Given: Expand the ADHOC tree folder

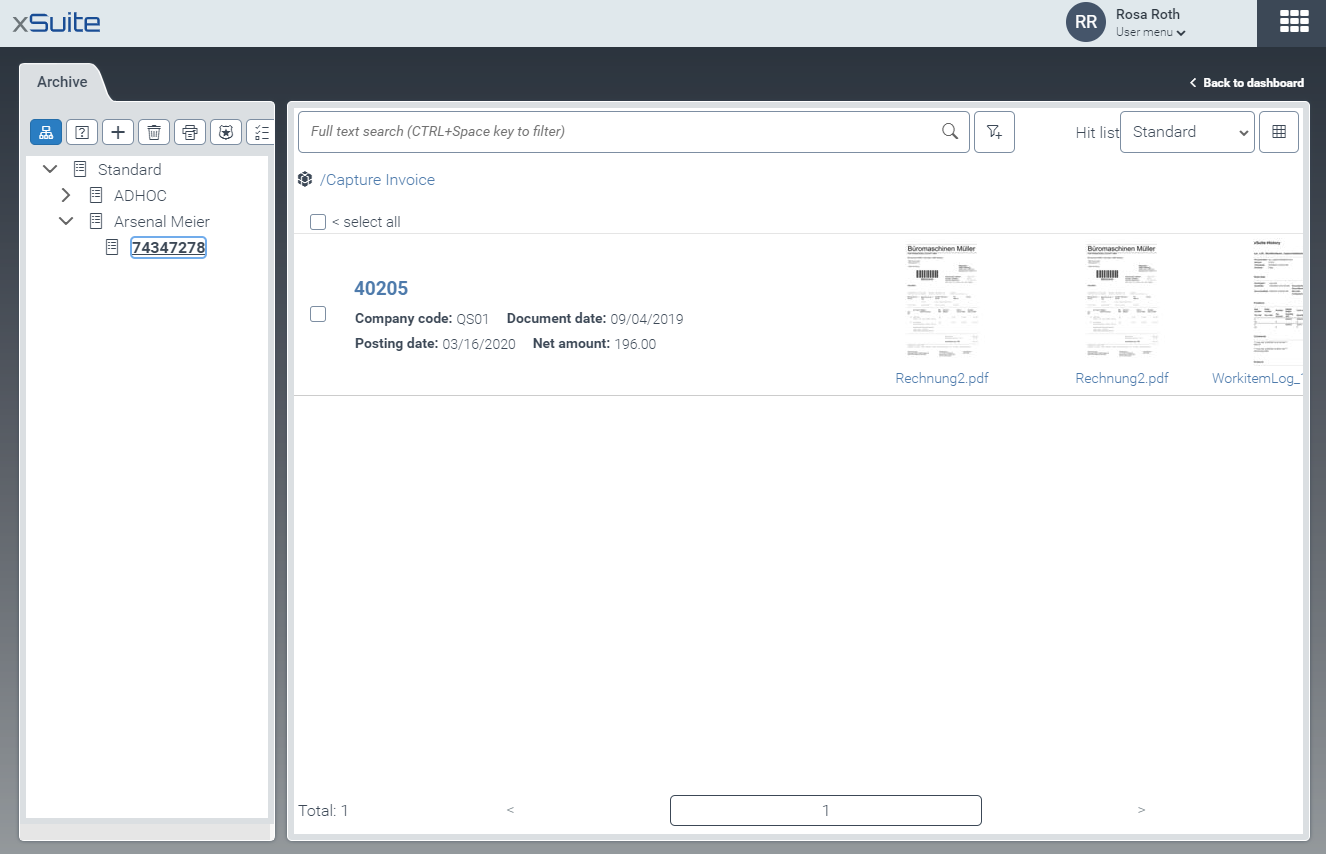Looking at the screenshot, I should coord(66,195).
